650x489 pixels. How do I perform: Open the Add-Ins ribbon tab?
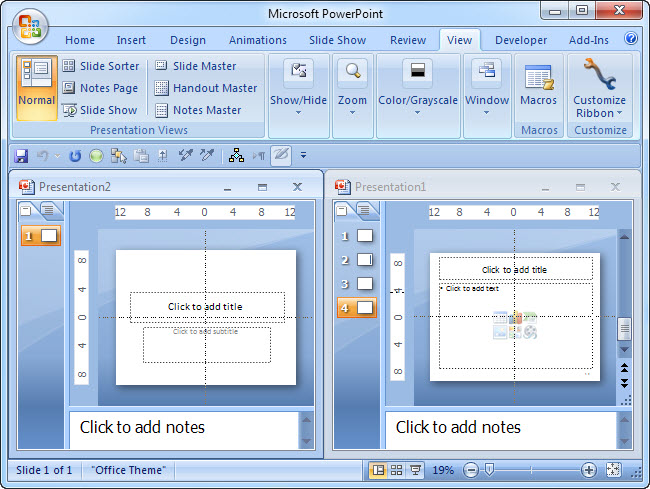click(589, 40)
